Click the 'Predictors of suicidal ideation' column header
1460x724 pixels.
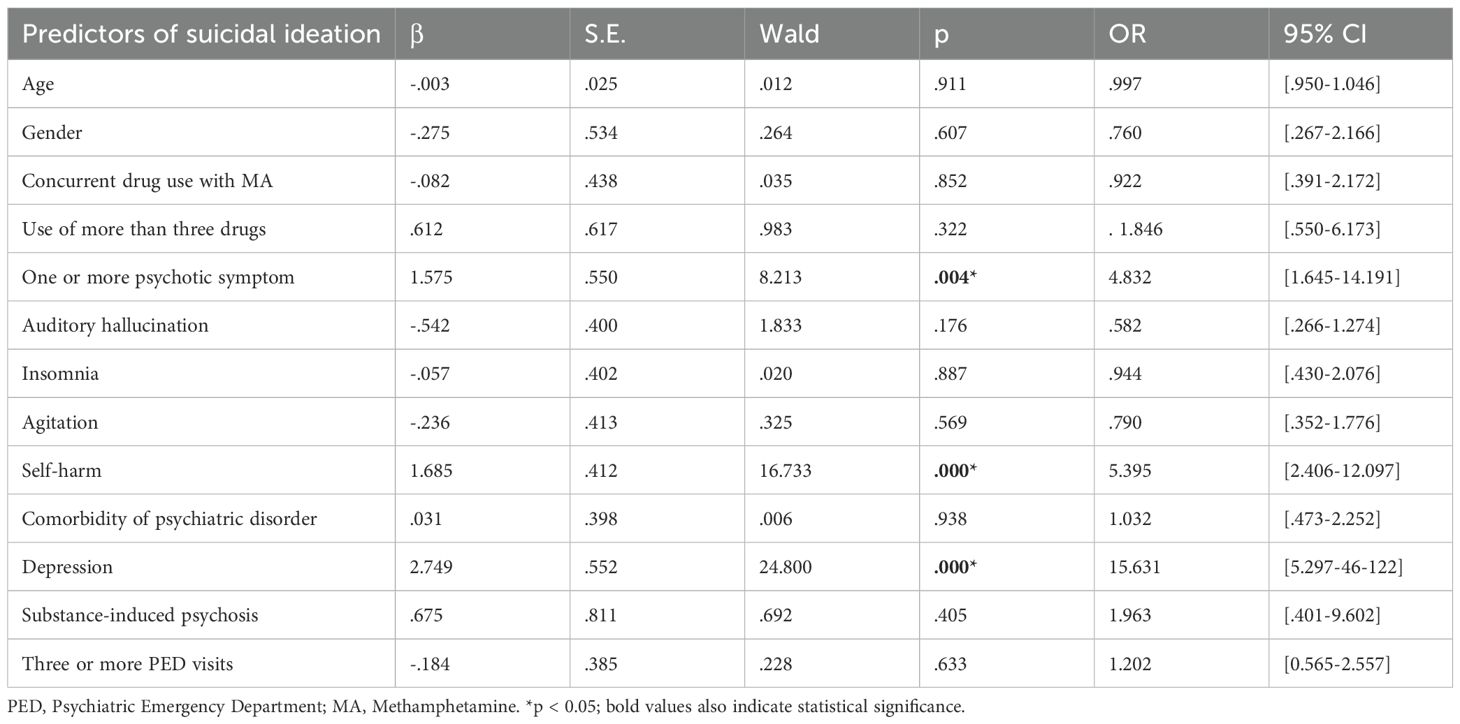pos(202,34)
